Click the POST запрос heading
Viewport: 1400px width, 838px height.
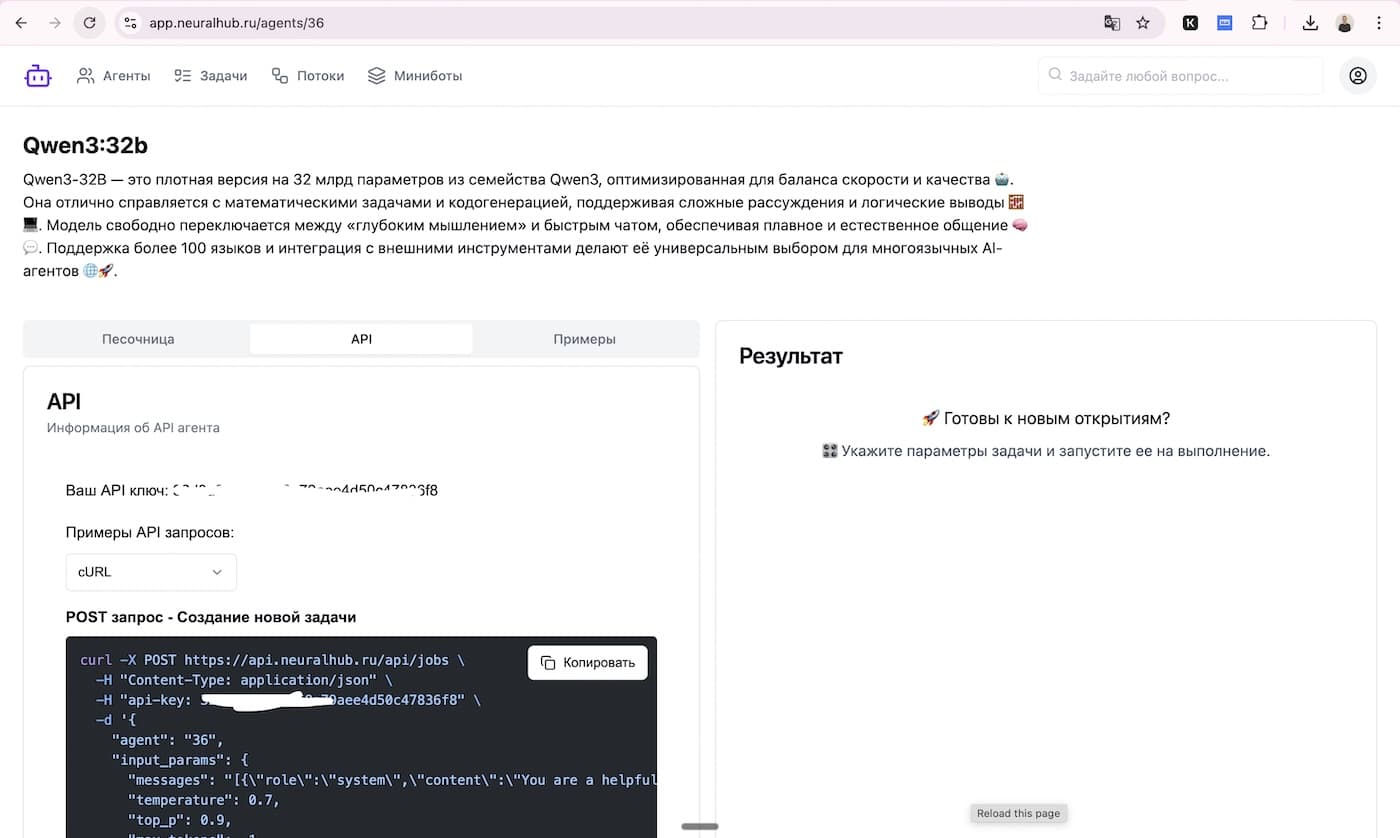pyautogui.click(x=211, y=617)
